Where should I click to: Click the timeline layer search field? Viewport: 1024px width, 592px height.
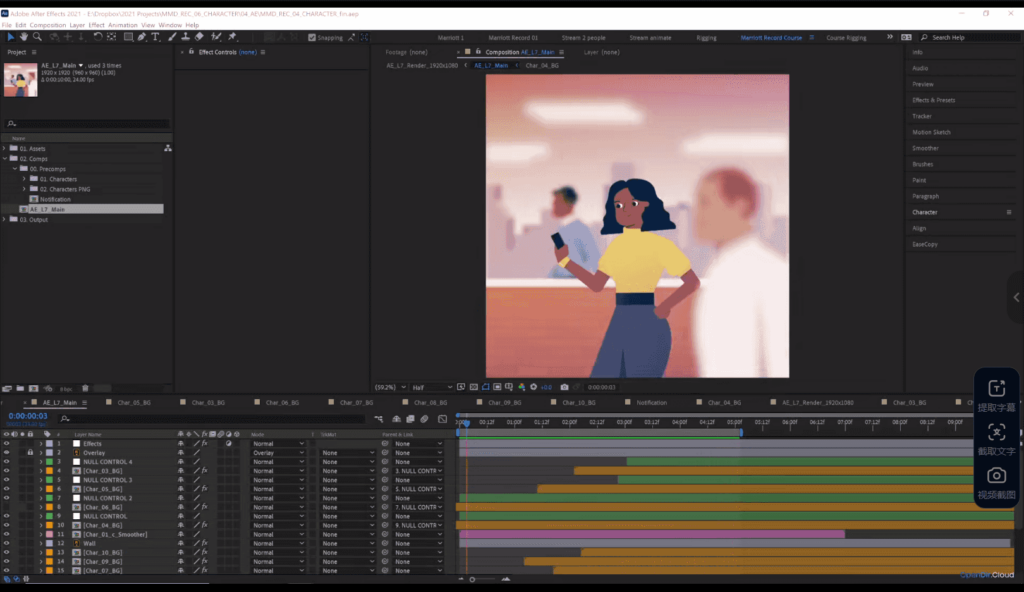[212, 419]
